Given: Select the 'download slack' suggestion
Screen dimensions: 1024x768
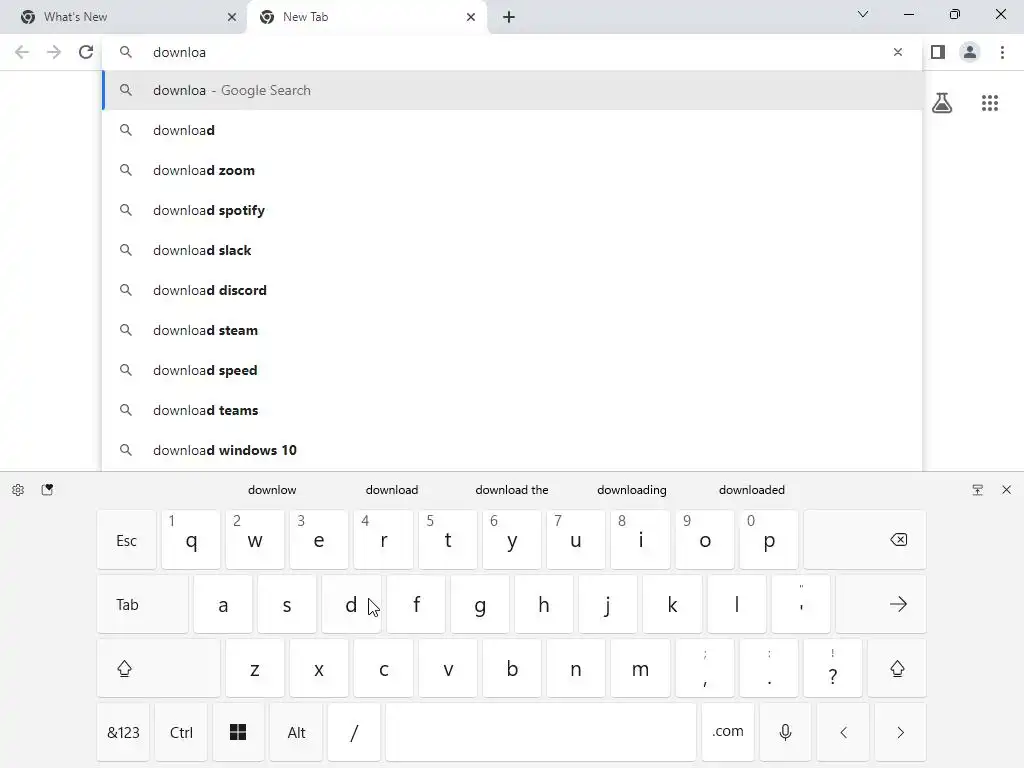Looking at the screenshot, I should tap(512, 250).
